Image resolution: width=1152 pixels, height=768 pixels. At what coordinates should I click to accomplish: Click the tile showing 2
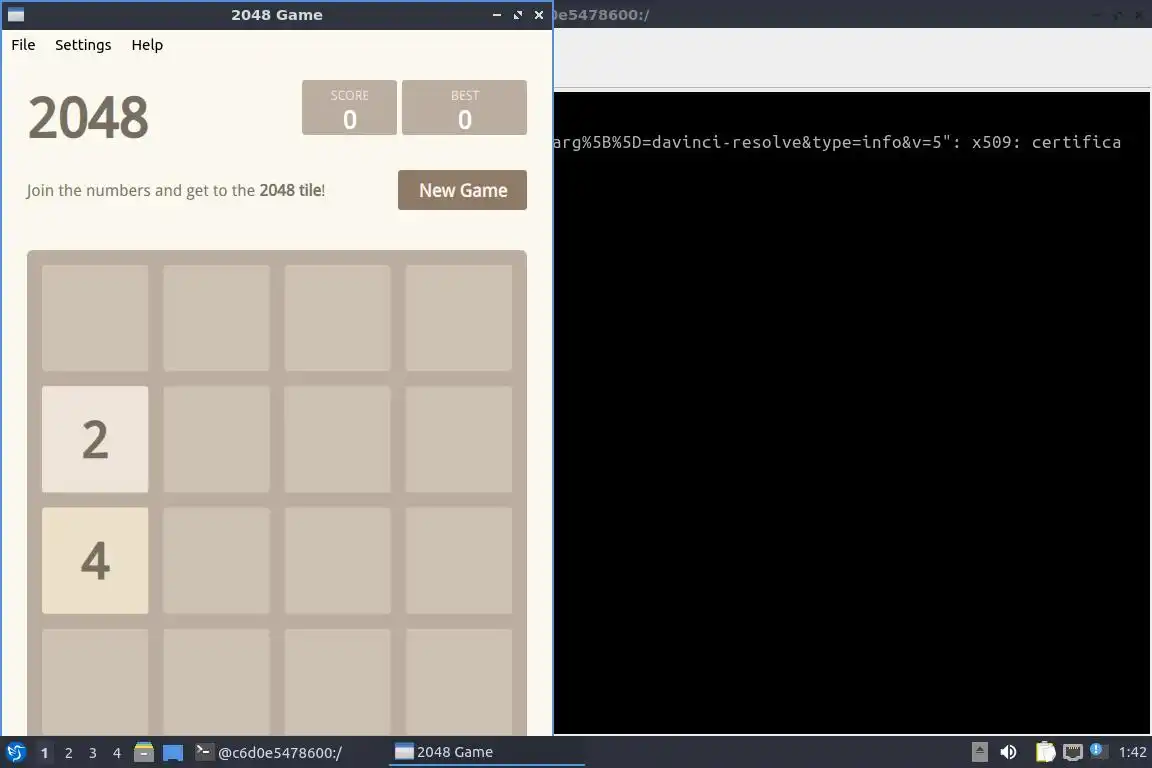pyautogui.click(x=95, y=439)
